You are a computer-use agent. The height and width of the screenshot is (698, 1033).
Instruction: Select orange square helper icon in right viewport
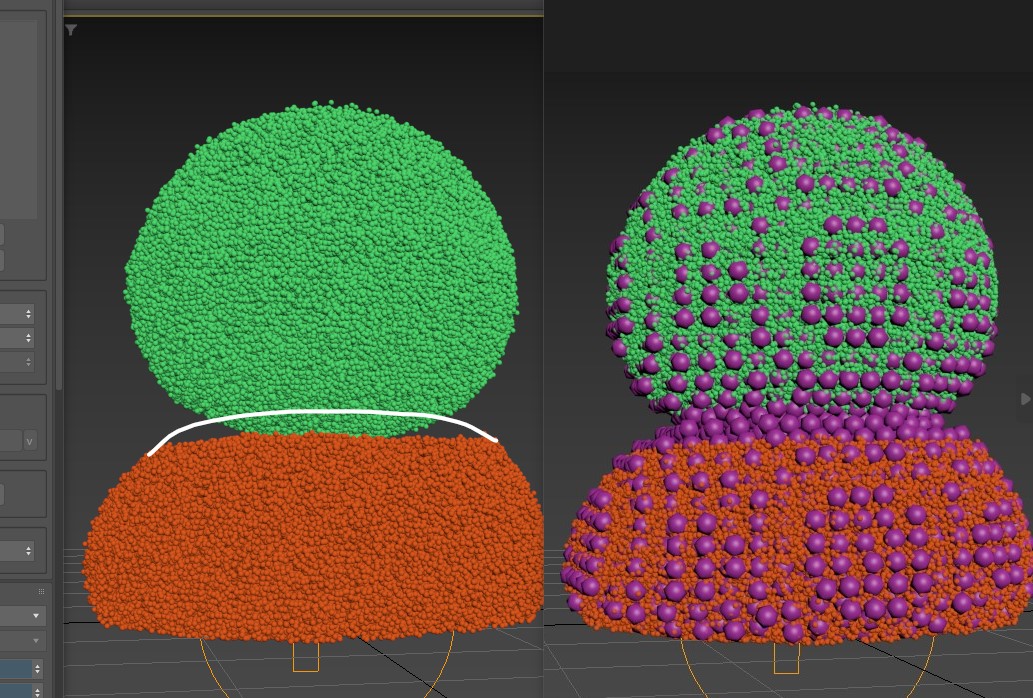tap(786, 658)
